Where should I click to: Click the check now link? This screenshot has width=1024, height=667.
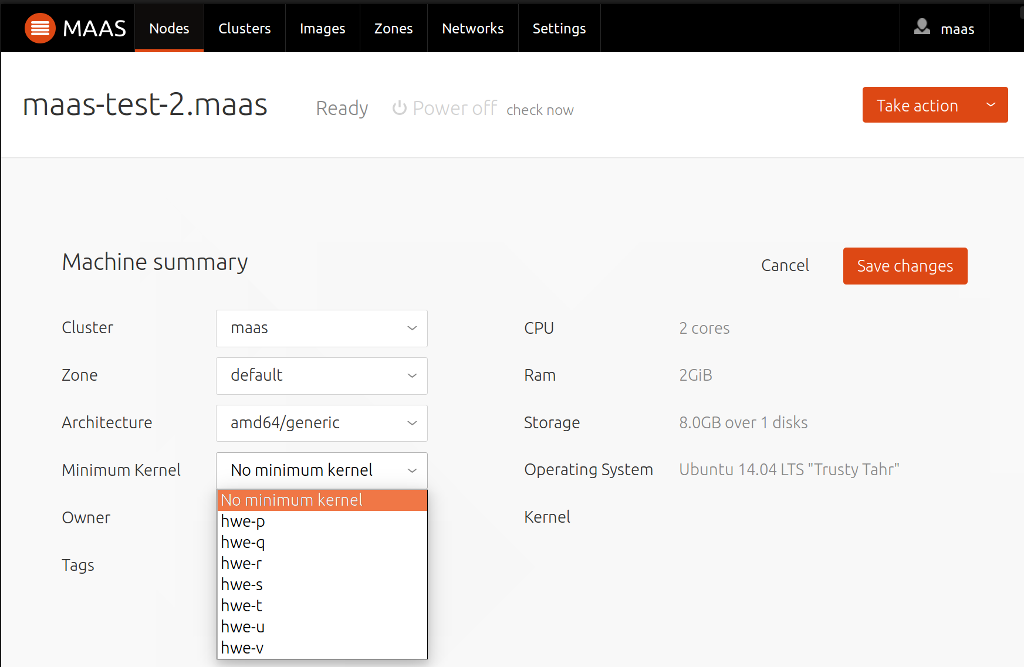coord(540,110)
